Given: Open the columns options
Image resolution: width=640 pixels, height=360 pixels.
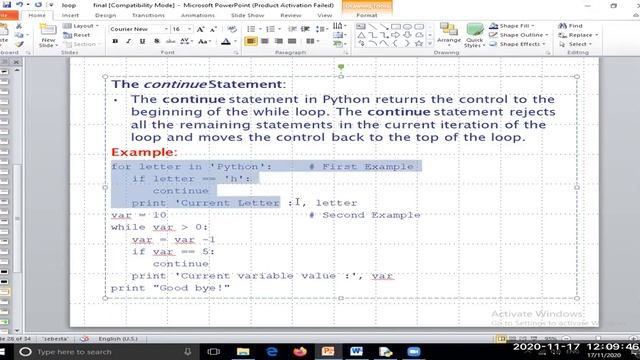Looking at the screenshot, I should (313, 41).
